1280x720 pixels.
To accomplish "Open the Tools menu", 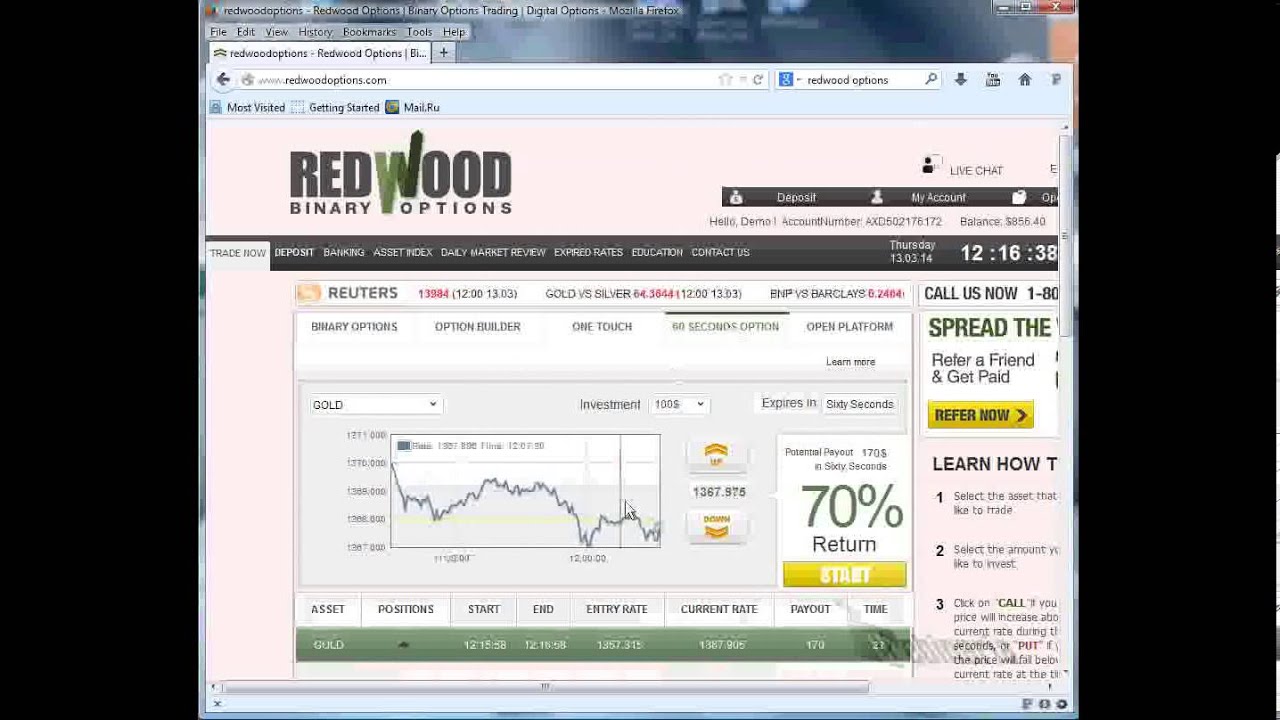I will pyautogui.click(x=419, y=32).
